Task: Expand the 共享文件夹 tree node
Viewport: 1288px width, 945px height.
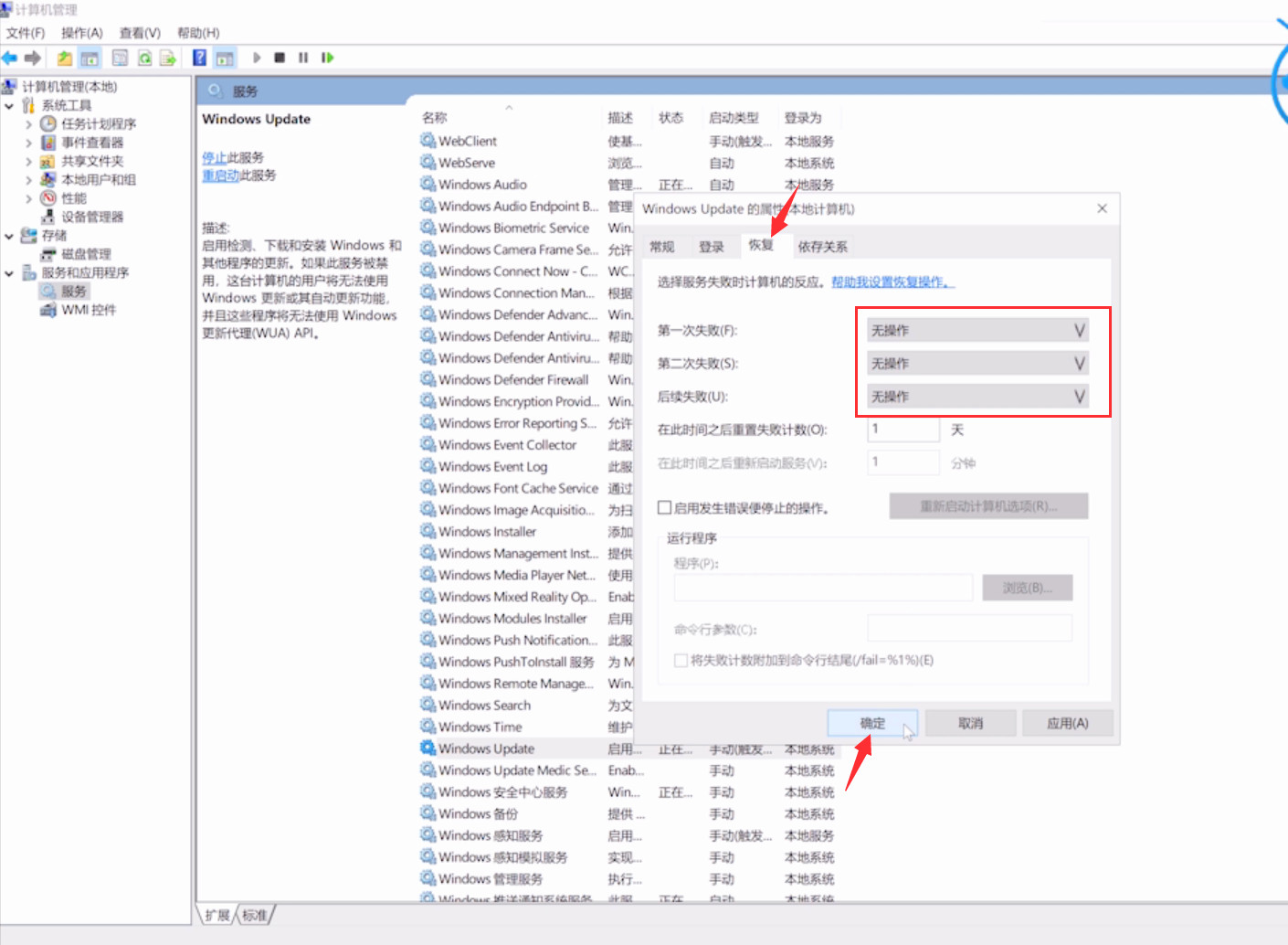Action: (x=28, y=162)
